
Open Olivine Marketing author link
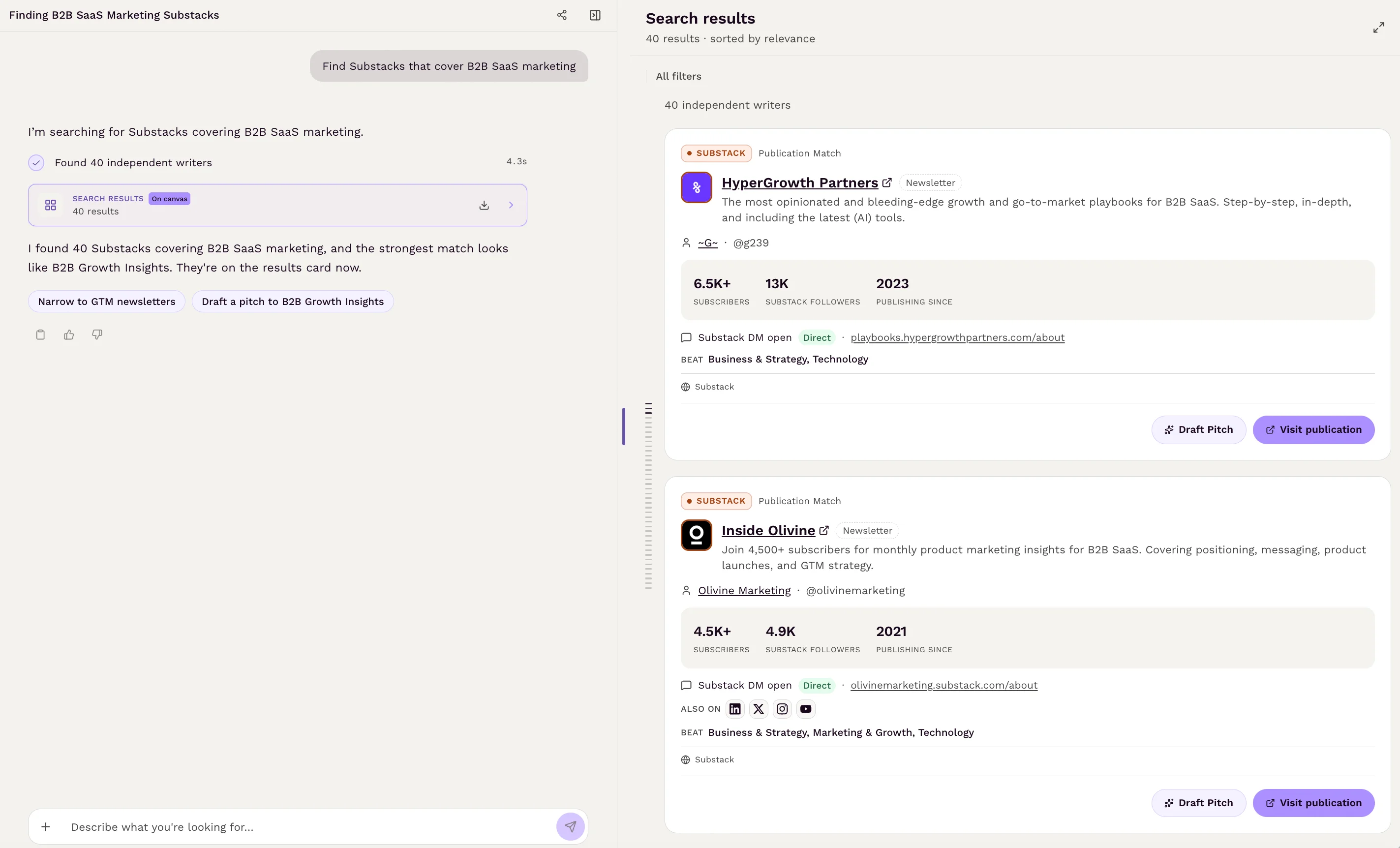click(744, 590)
